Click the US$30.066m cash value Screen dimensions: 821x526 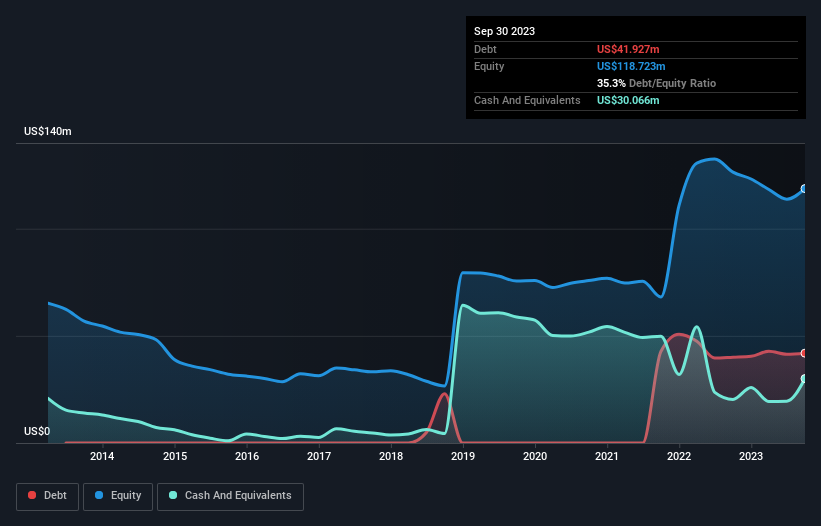pos(628,100)
